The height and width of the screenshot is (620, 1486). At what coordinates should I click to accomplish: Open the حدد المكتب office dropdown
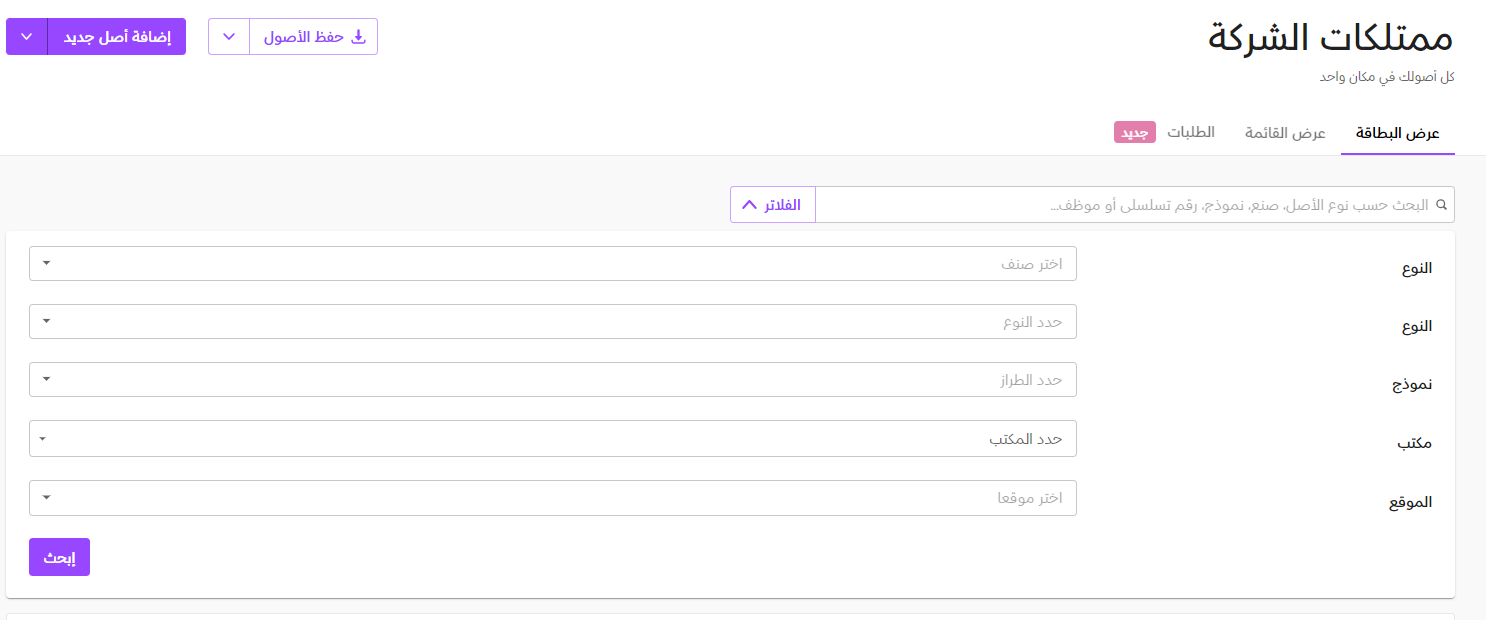553,438
